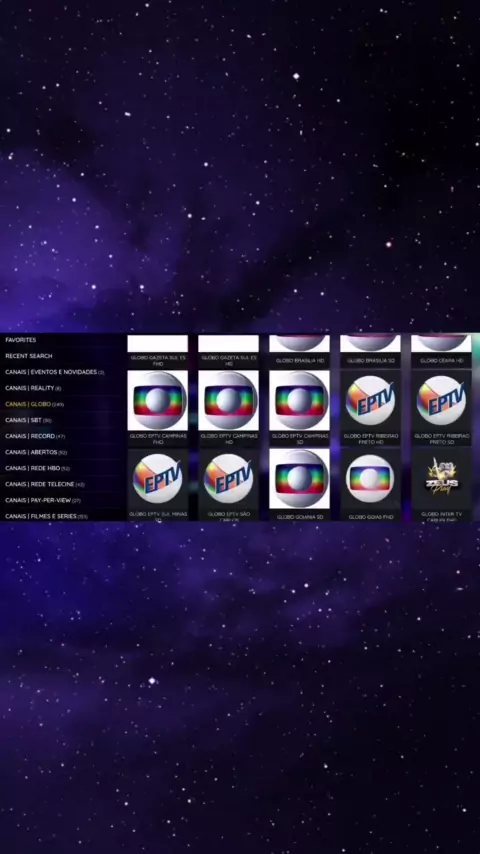Open the Globo Goiania SD channel logo
Viewport: 480px width, 854px height.
coord(299,479)
